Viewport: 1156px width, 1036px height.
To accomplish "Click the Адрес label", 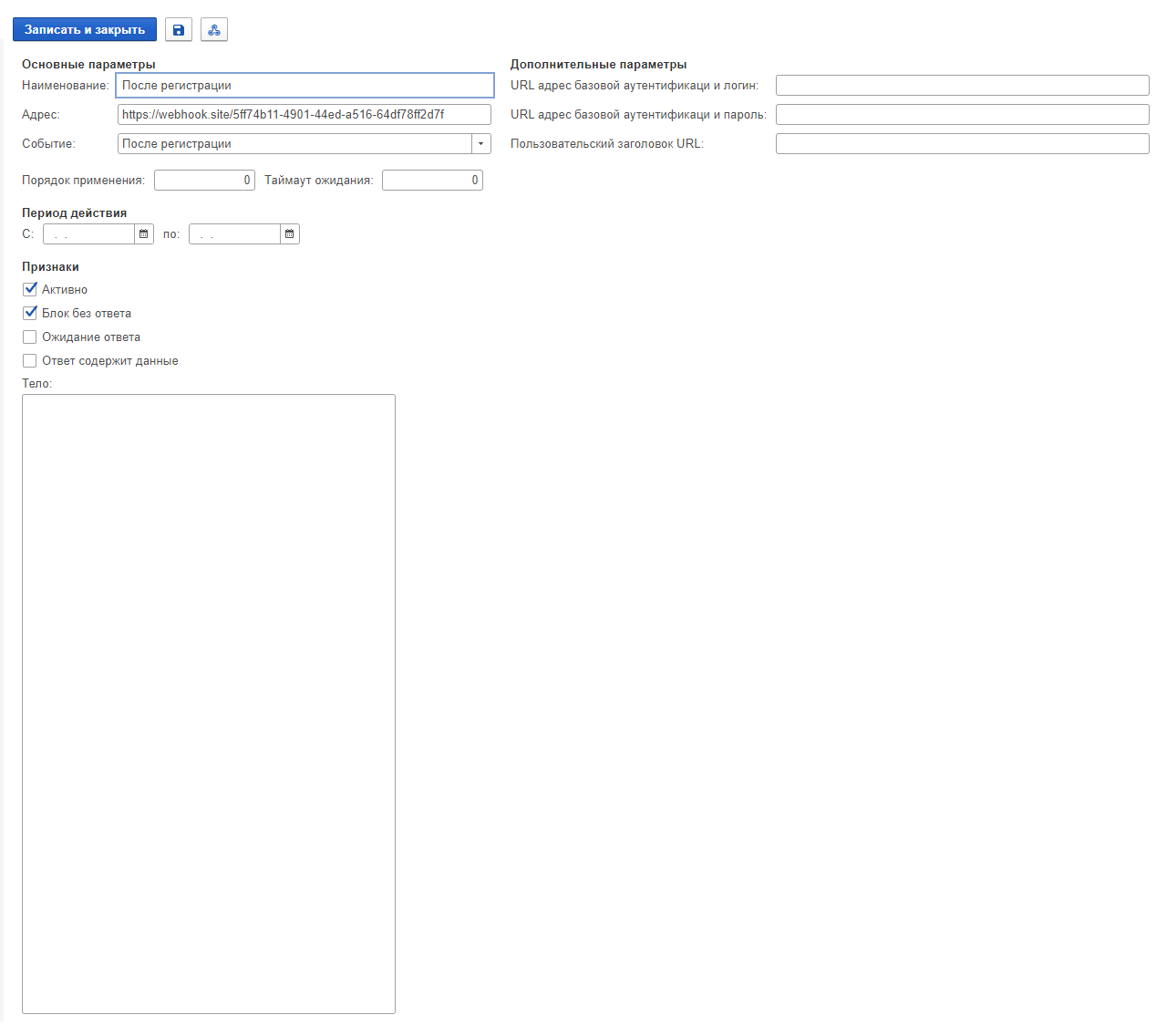I will coord(41,115).
